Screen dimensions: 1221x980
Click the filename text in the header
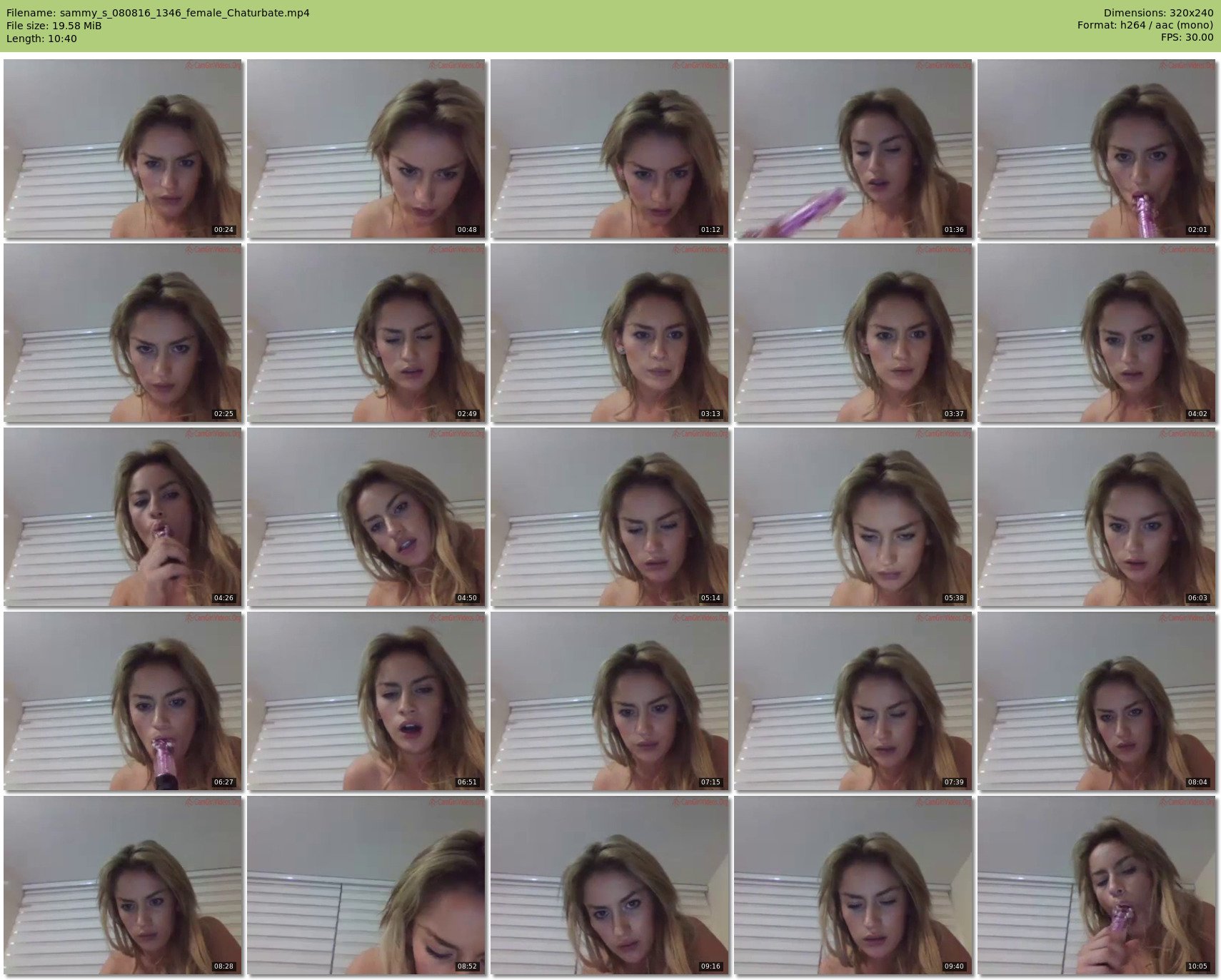tap(158, 13)
